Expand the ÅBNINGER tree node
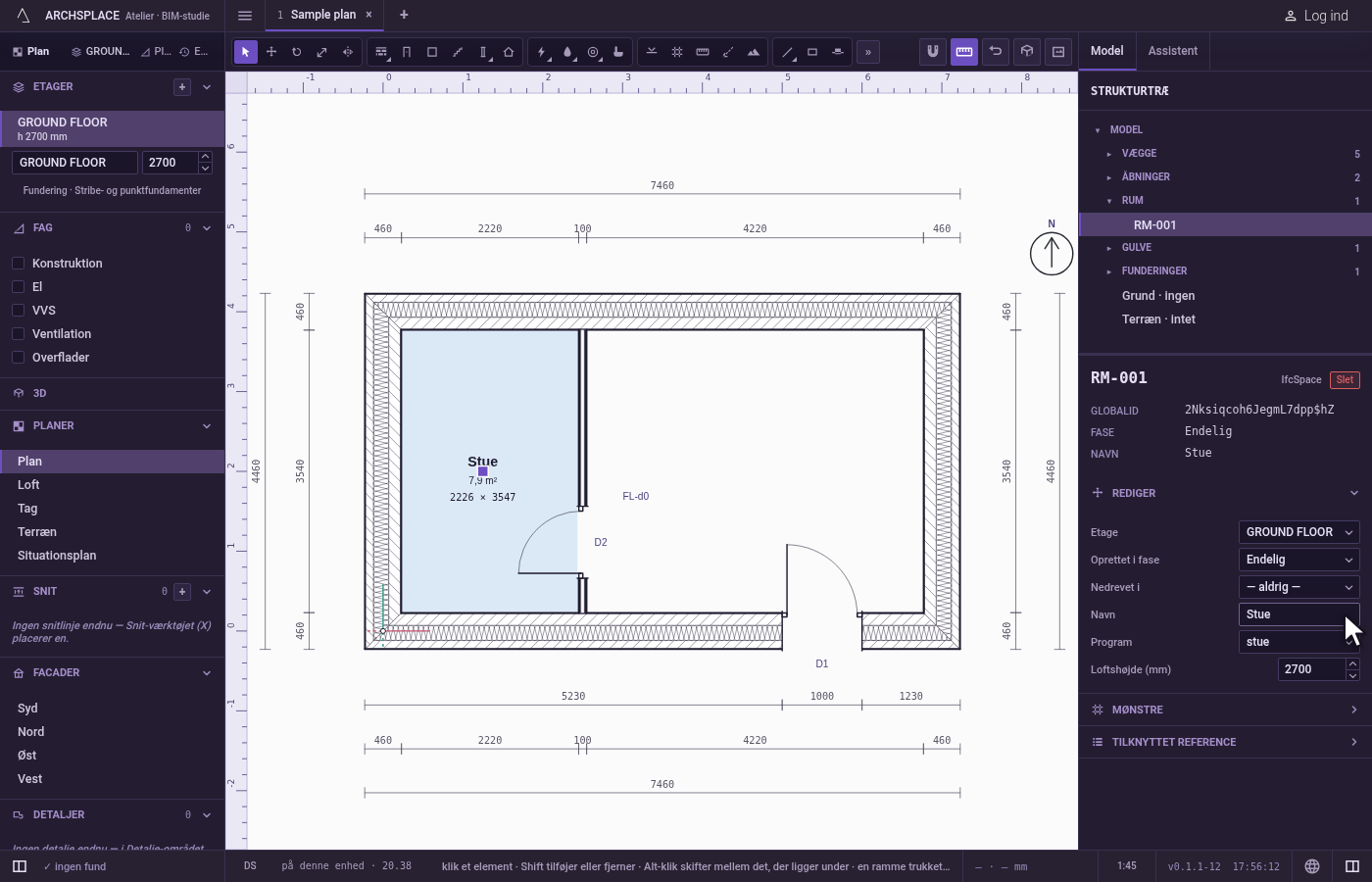 point(1109,177)
